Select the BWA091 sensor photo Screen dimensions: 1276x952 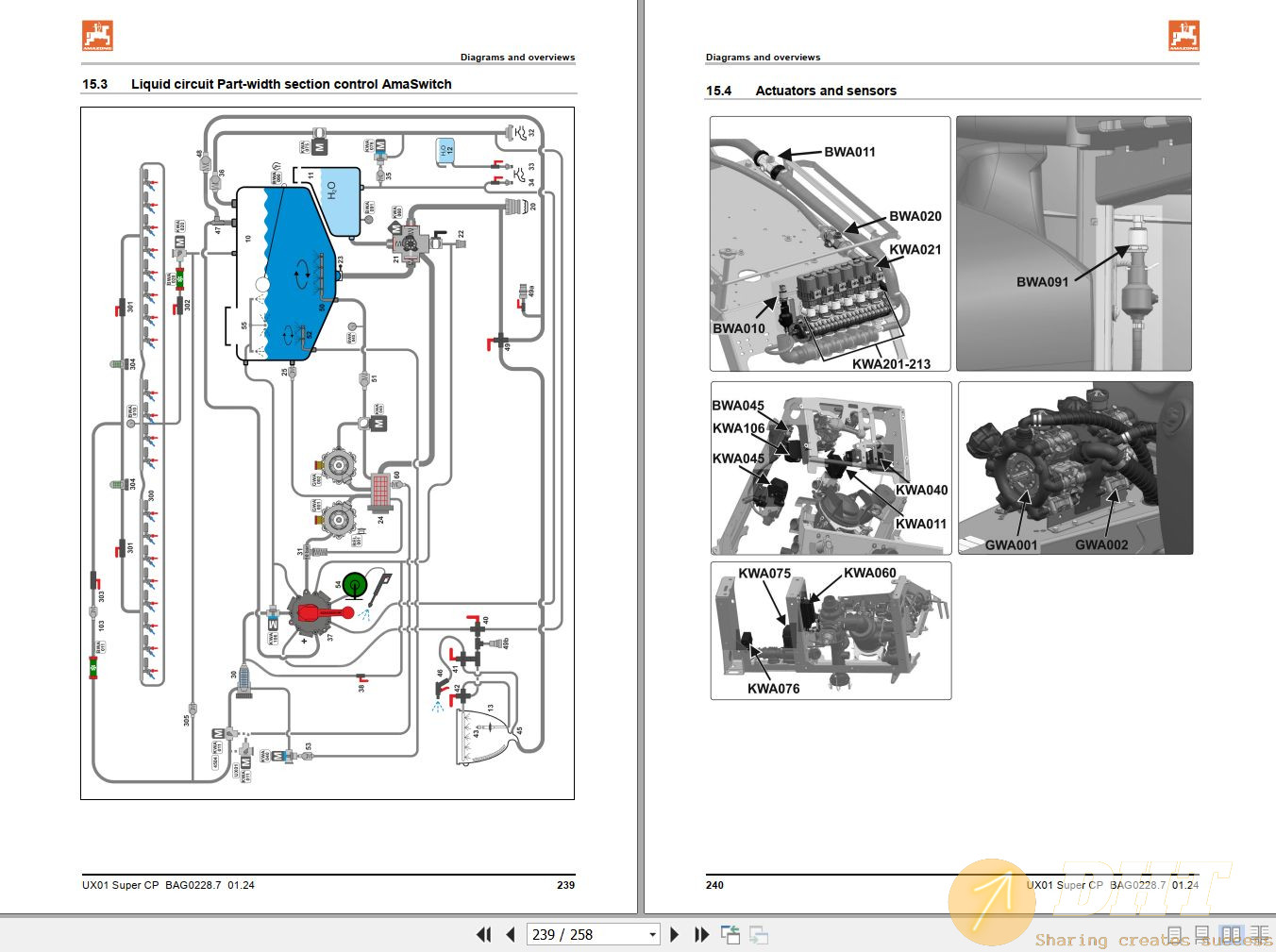[1073, 243]
